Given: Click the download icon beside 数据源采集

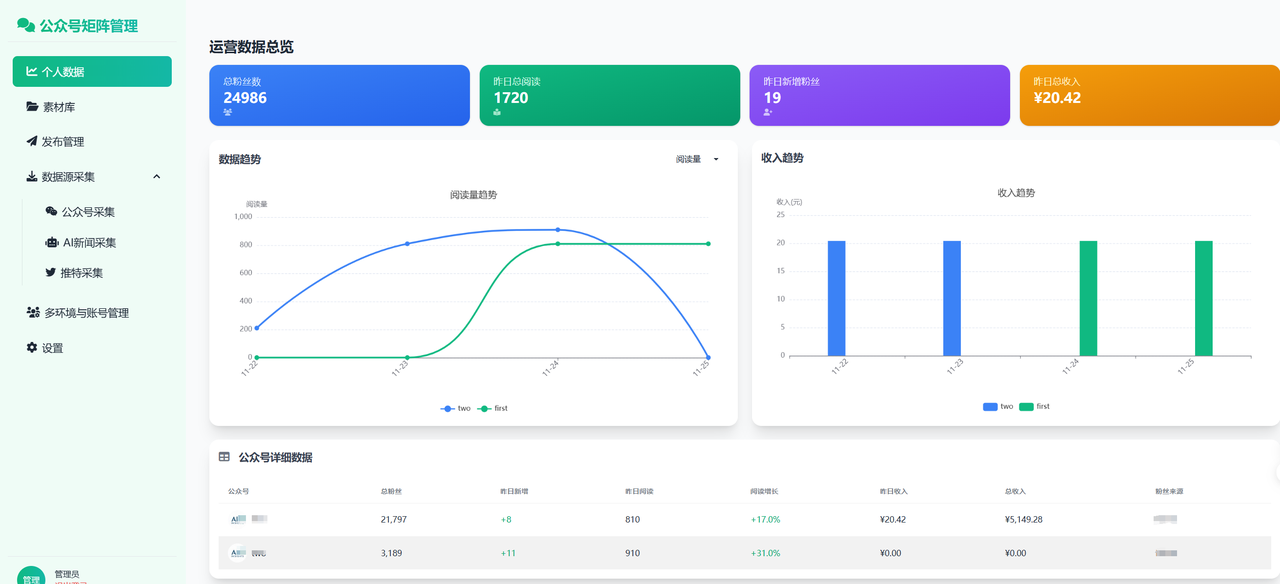Looking at the screenshot, I should (x=32, y=176).
